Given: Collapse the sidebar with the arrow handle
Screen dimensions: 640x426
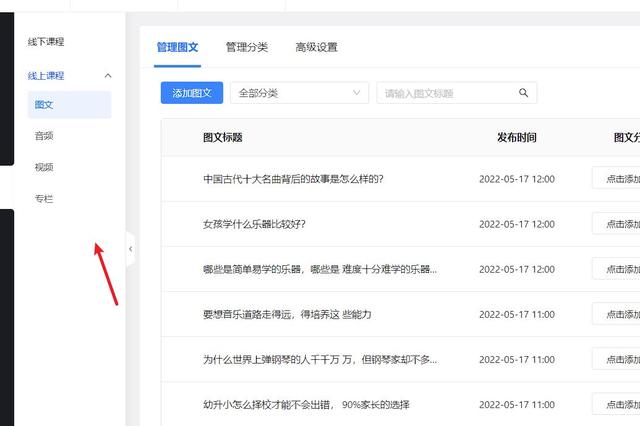Looking at the screenshot, I should (130, 249).
